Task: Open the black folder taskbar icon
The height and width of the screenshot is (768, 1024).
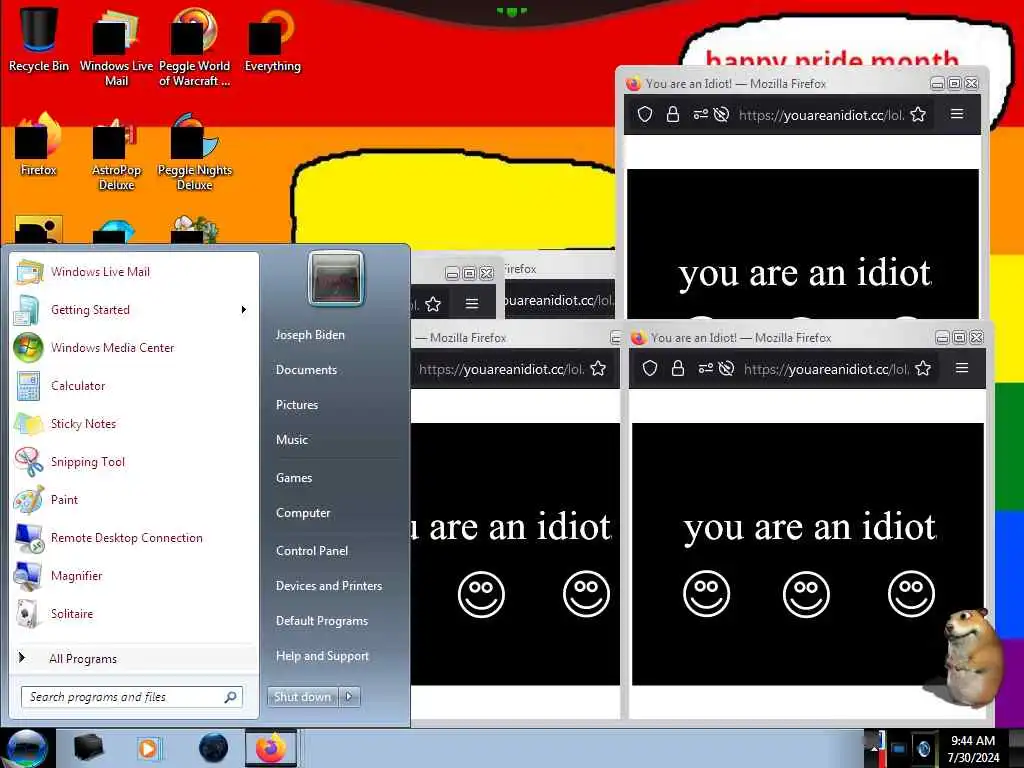Action: (89, 748)
